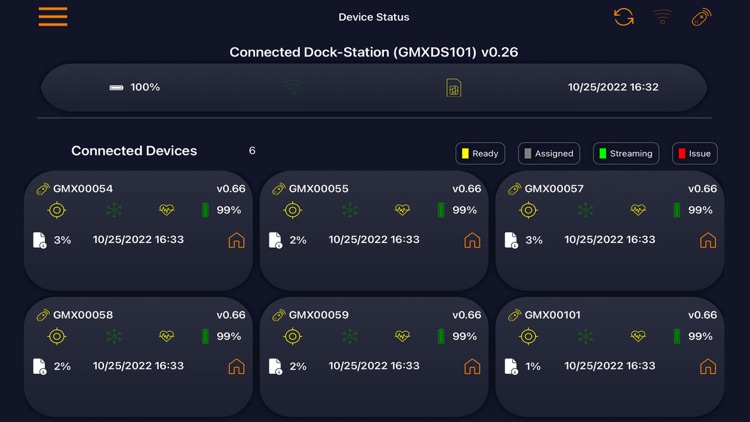Click the home icon on GMX00054 card
750x422 pixels.
tap(236, 240)
